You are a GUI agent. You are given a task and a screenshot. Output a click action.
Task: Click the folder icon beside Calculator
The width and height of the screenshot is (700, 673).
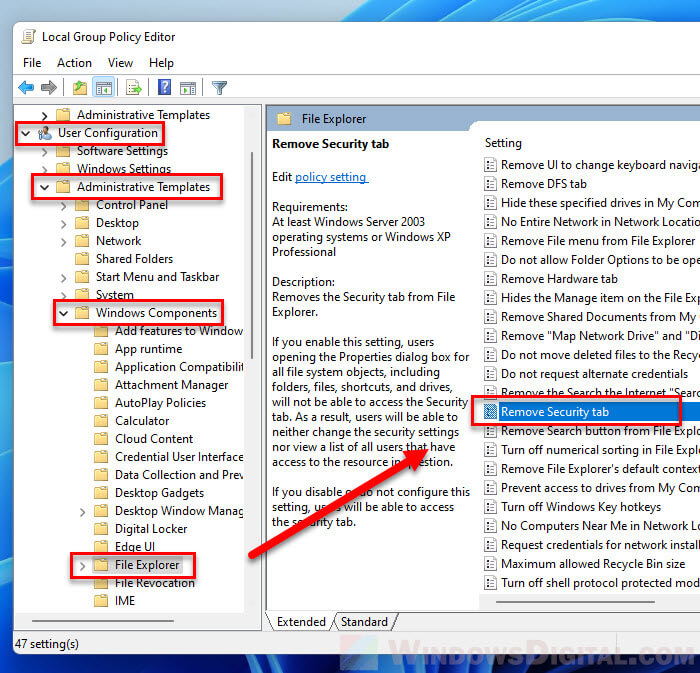pyautogui.click(x=101, y=421)
